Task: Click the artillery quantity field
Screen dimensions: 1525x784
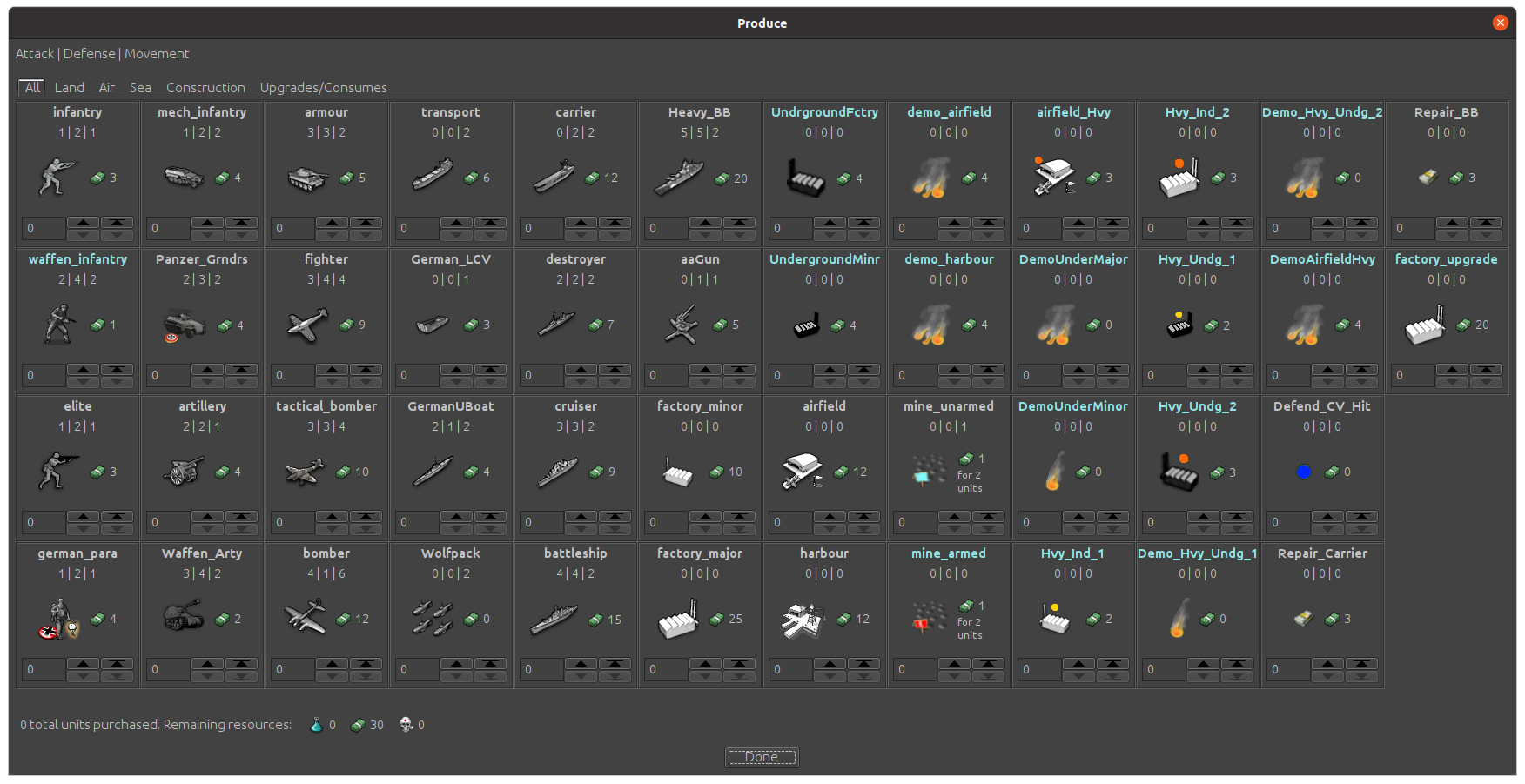Action: pyautogui.click(x=167, y=523)
